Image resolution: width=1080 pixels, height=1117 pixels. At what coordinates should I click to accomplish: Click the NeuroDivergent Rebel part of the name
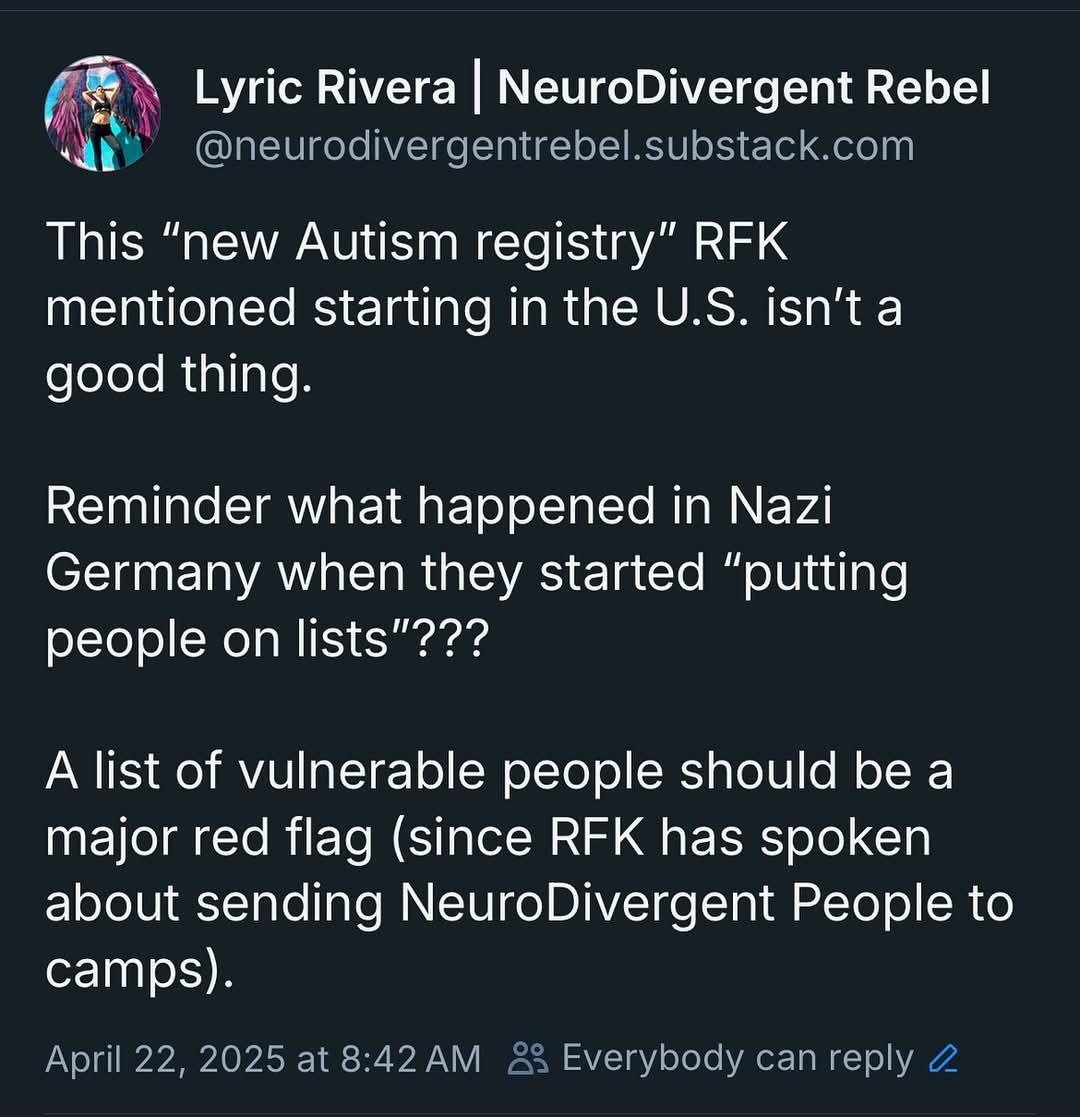(x=744, y=88)
